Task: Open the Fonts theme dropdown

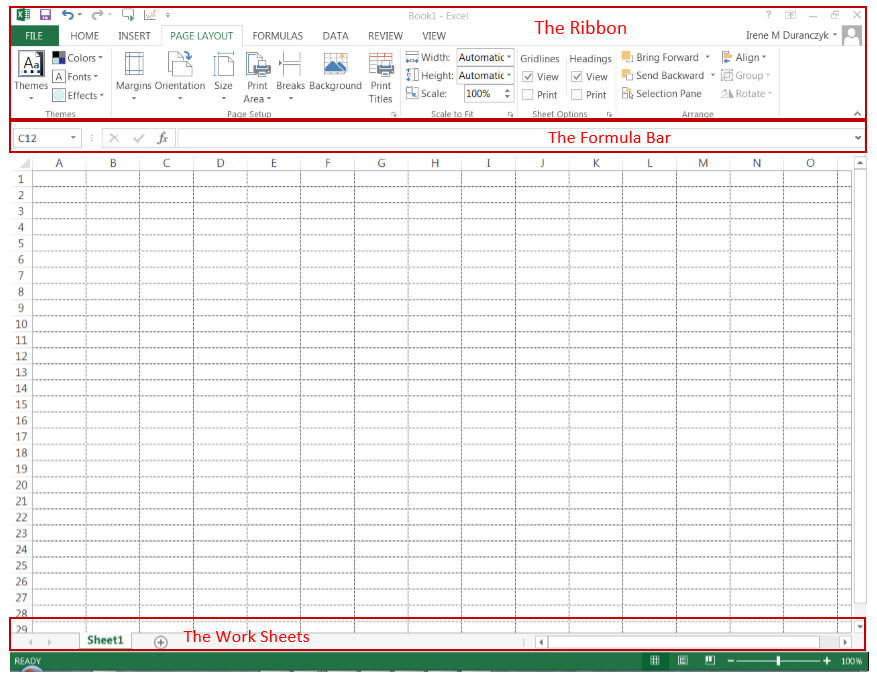Action: click(76, 77)
